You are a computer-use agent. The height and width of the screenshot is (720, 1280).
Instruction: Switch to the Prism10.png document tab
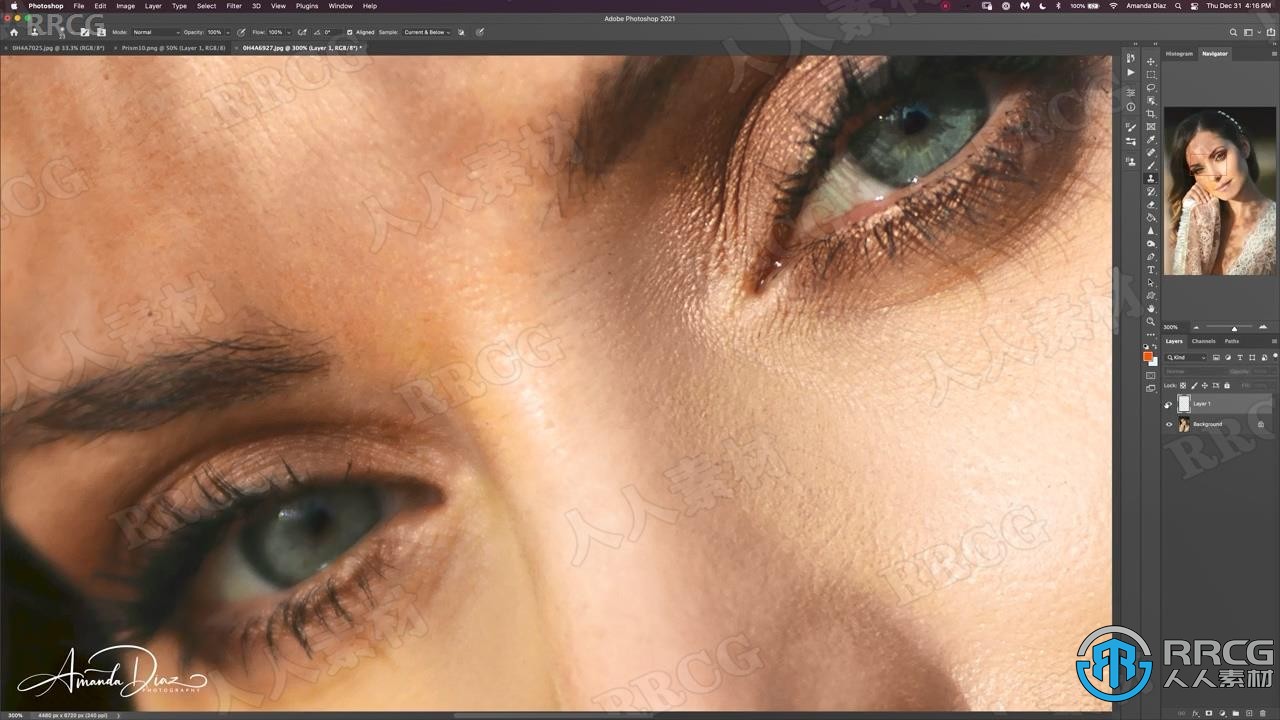click(x=173, y=47)
